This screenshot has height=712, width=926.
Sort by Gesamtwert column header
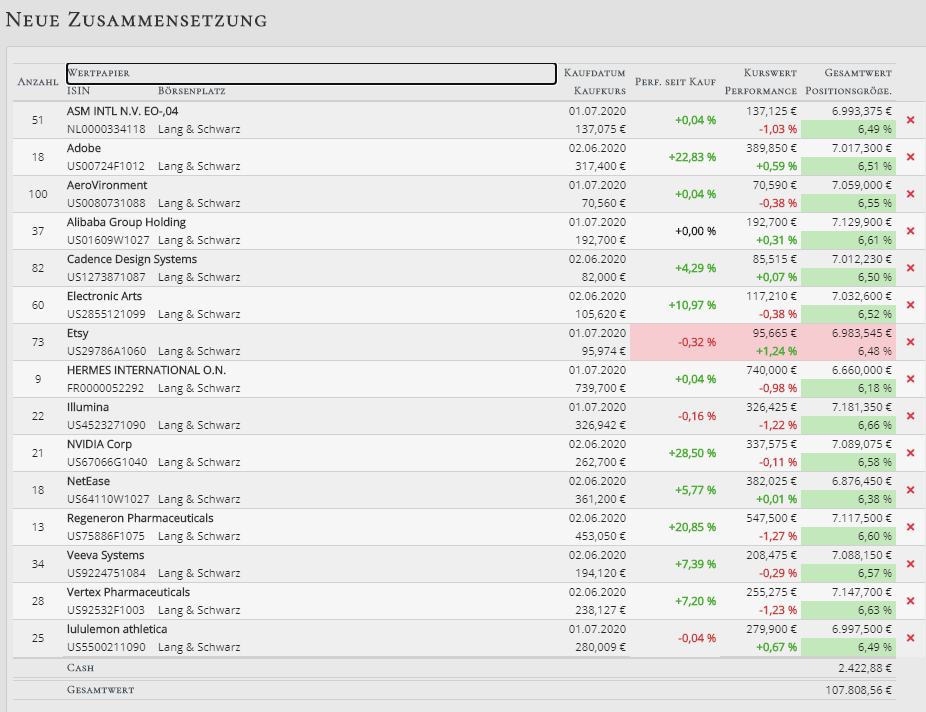(x=857, y=73)
